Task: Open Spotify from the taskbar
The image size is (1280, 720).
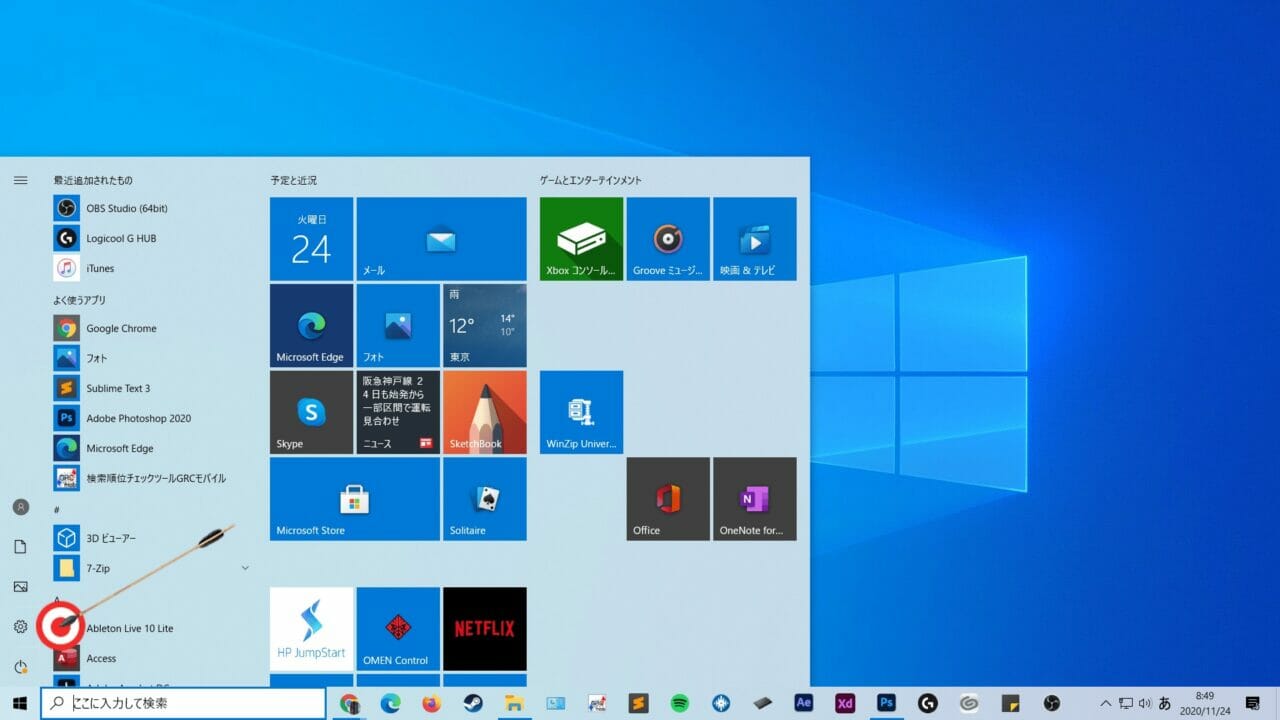Action: (x=680, y=703)
